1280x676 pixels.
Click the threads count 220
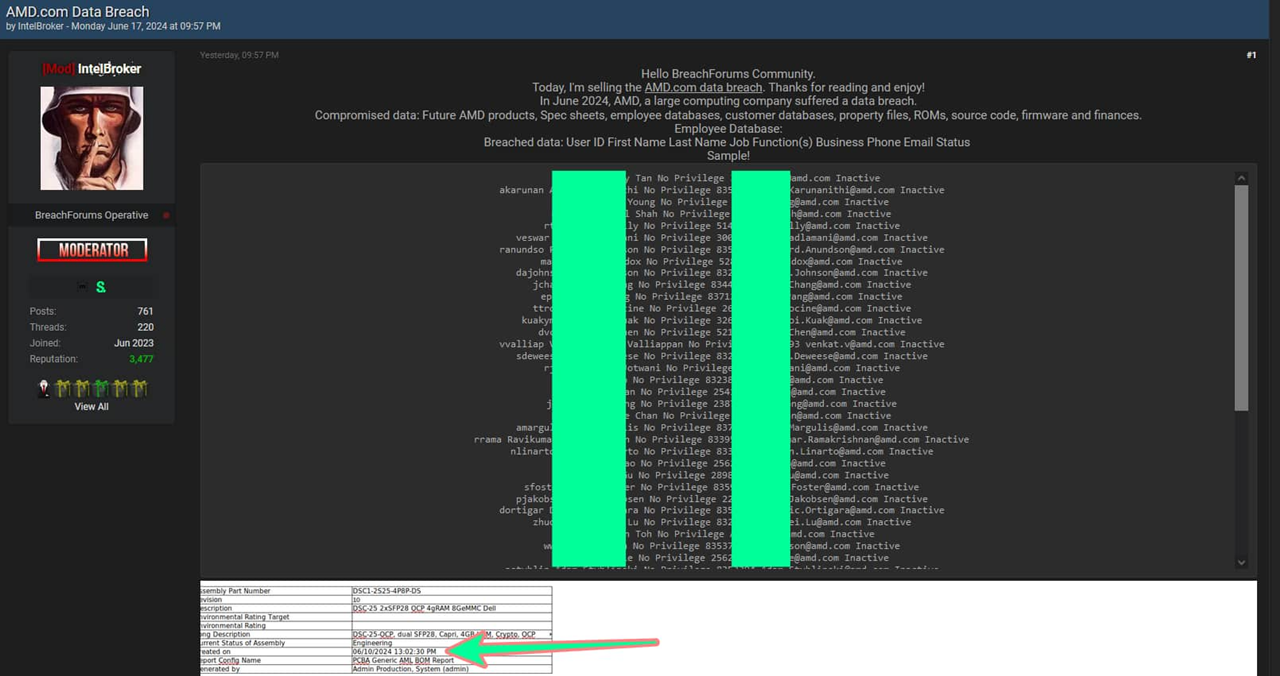(145, 327)
